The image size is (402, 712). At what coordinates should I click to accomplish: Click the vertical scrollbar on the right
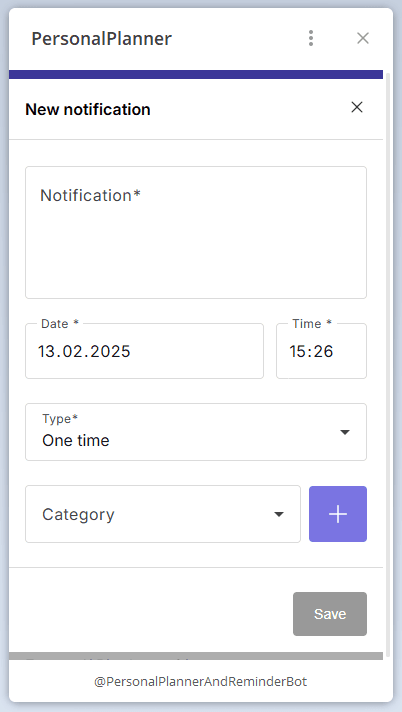(387, 363)
